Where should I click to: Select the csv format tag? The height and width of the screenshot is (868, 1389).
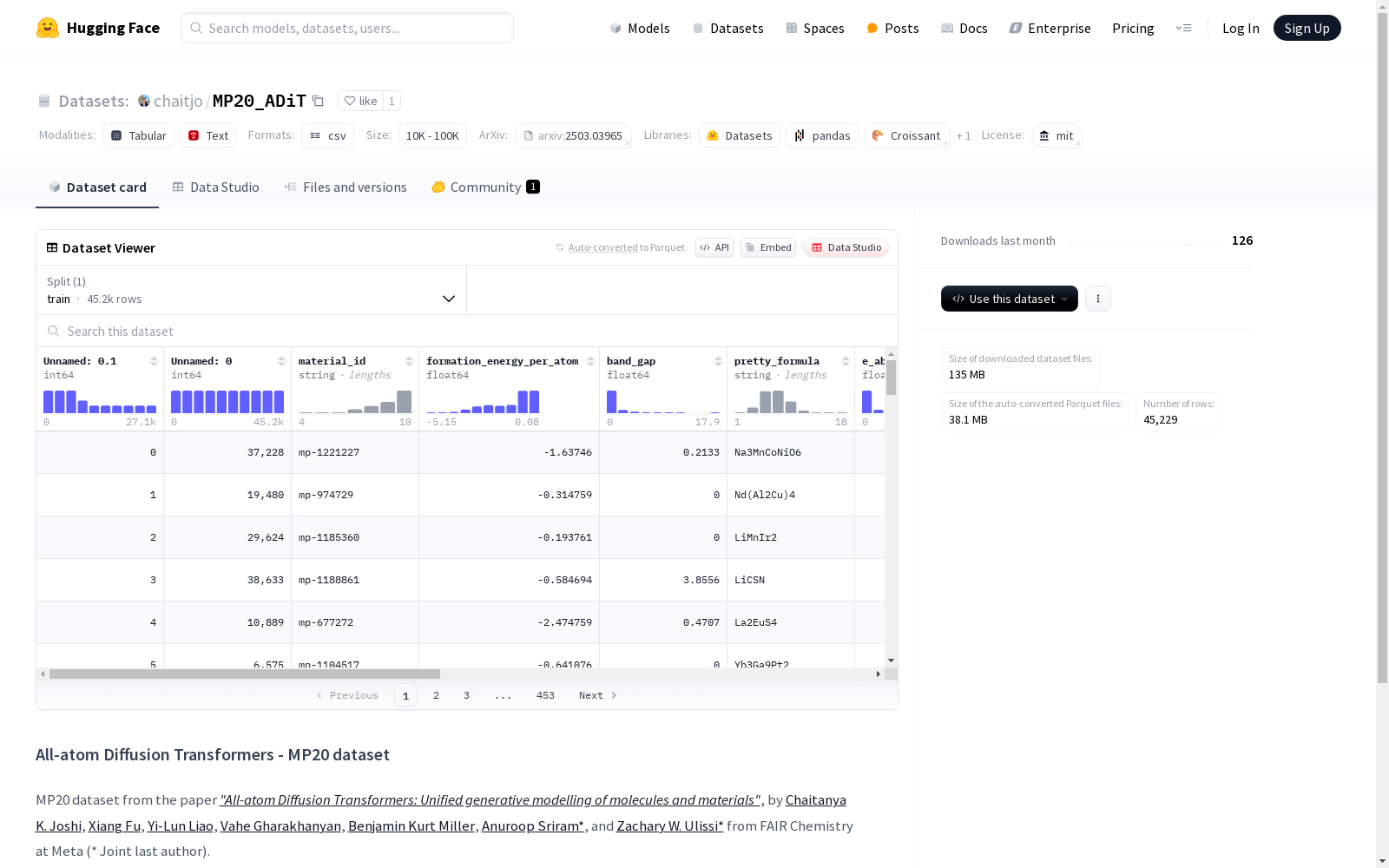pyautogui.click(x=327, y=135)
